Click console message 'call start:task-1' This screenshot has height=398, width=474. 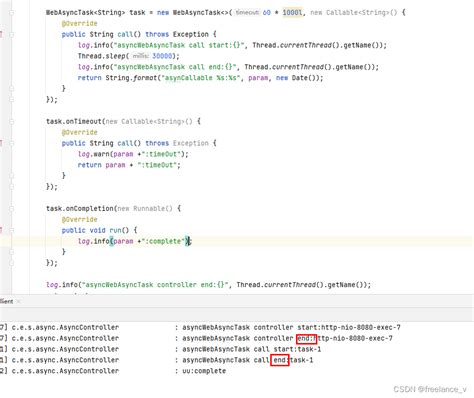(251, 349)
